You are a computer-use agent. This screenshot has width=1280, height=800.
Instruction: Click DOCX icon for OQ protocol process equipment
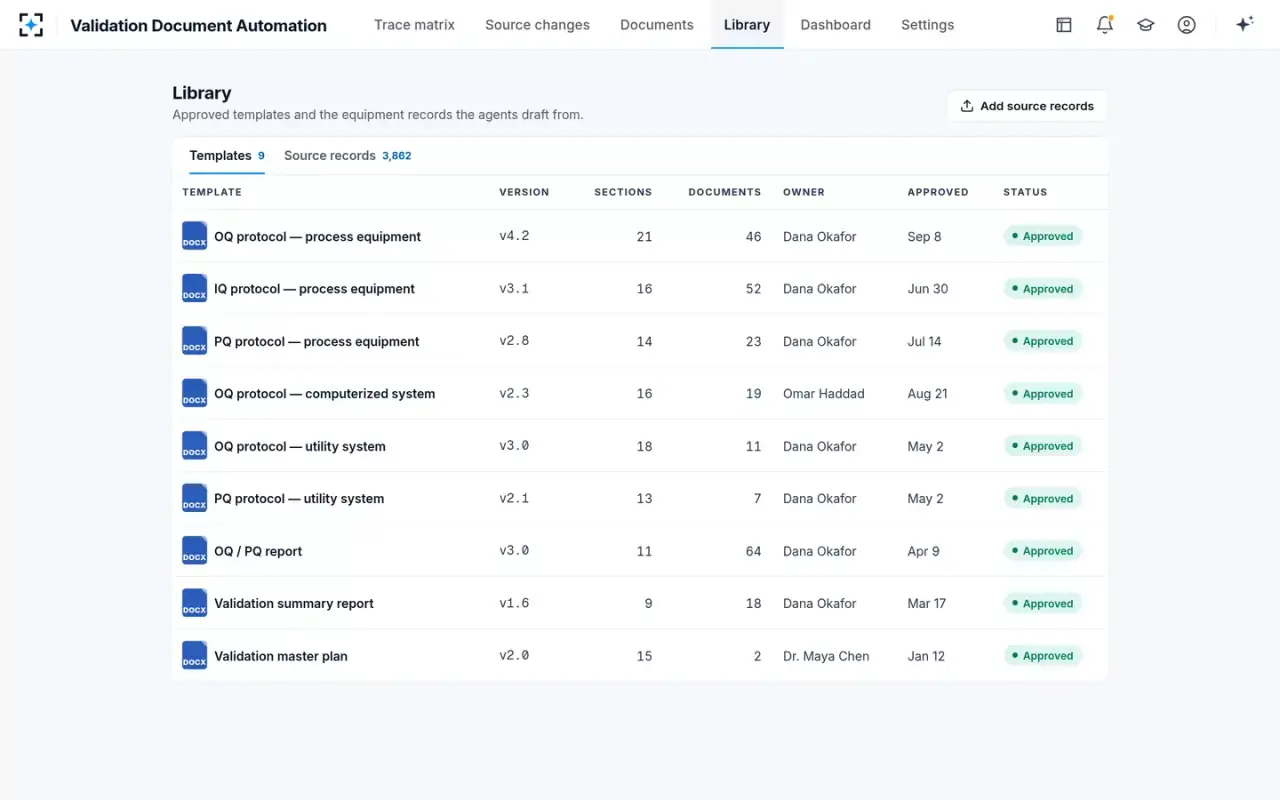point(194,236)
